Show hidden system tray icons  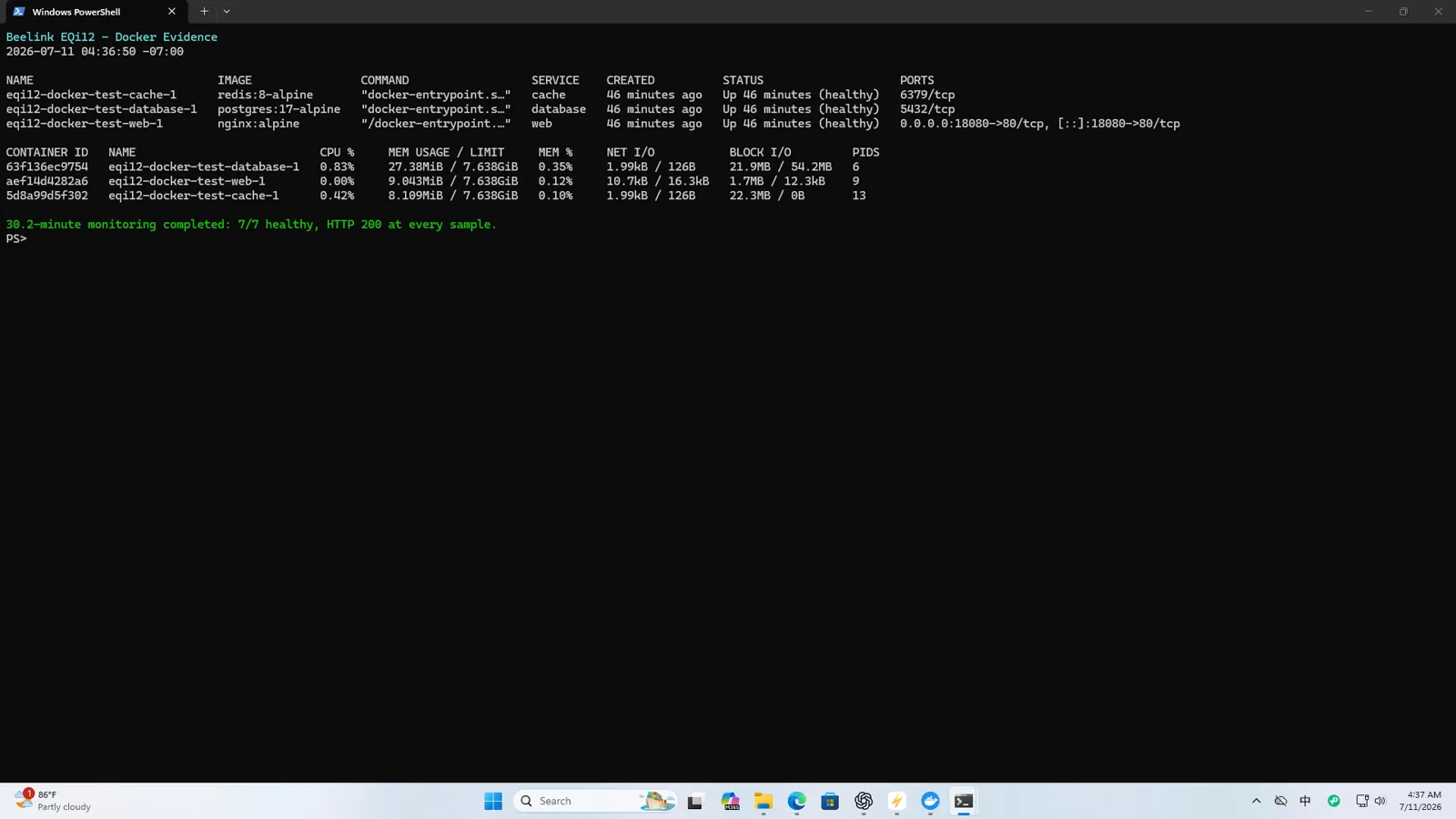1257,801
